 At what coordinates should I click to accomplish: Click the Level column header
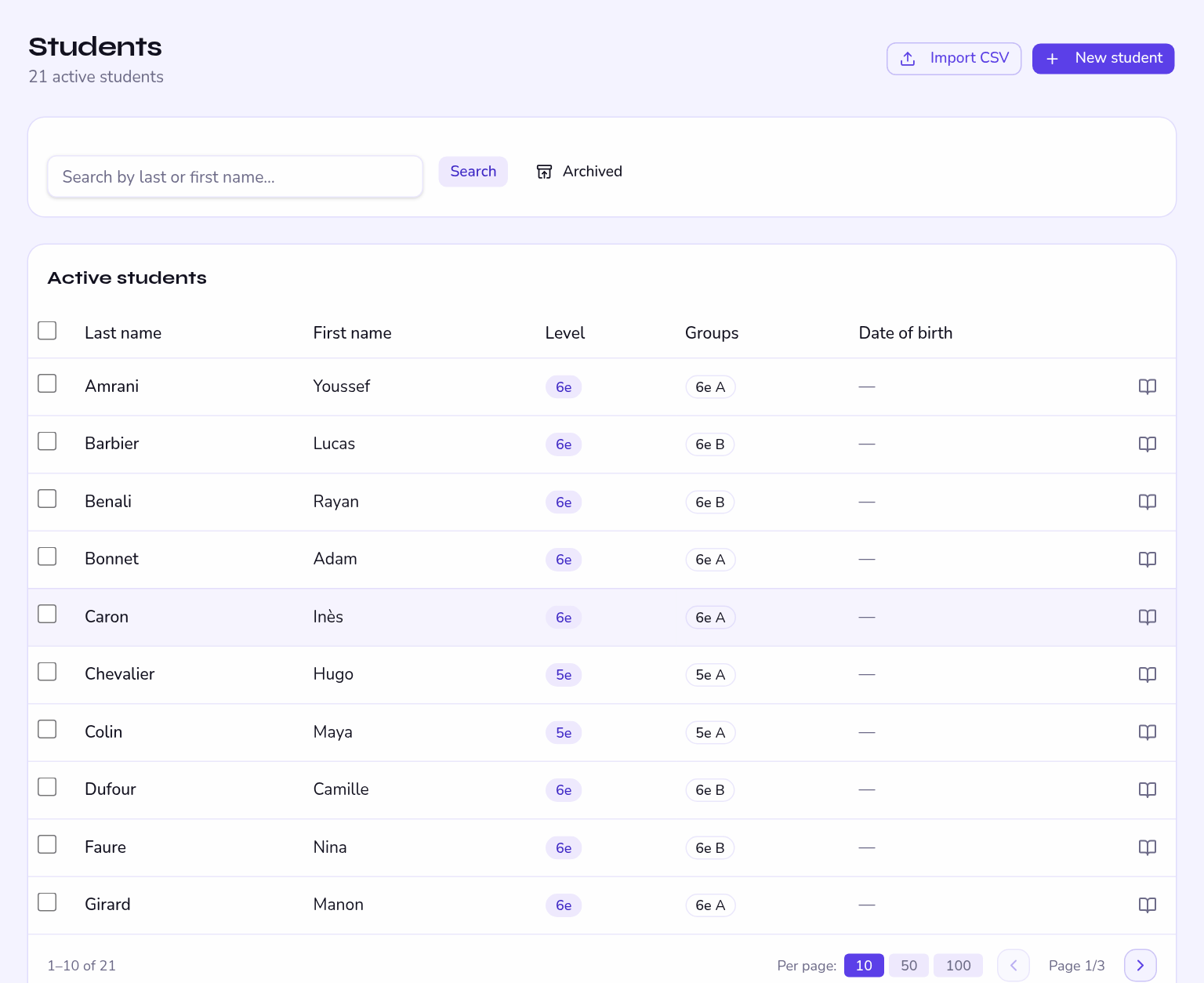(564, 333)
